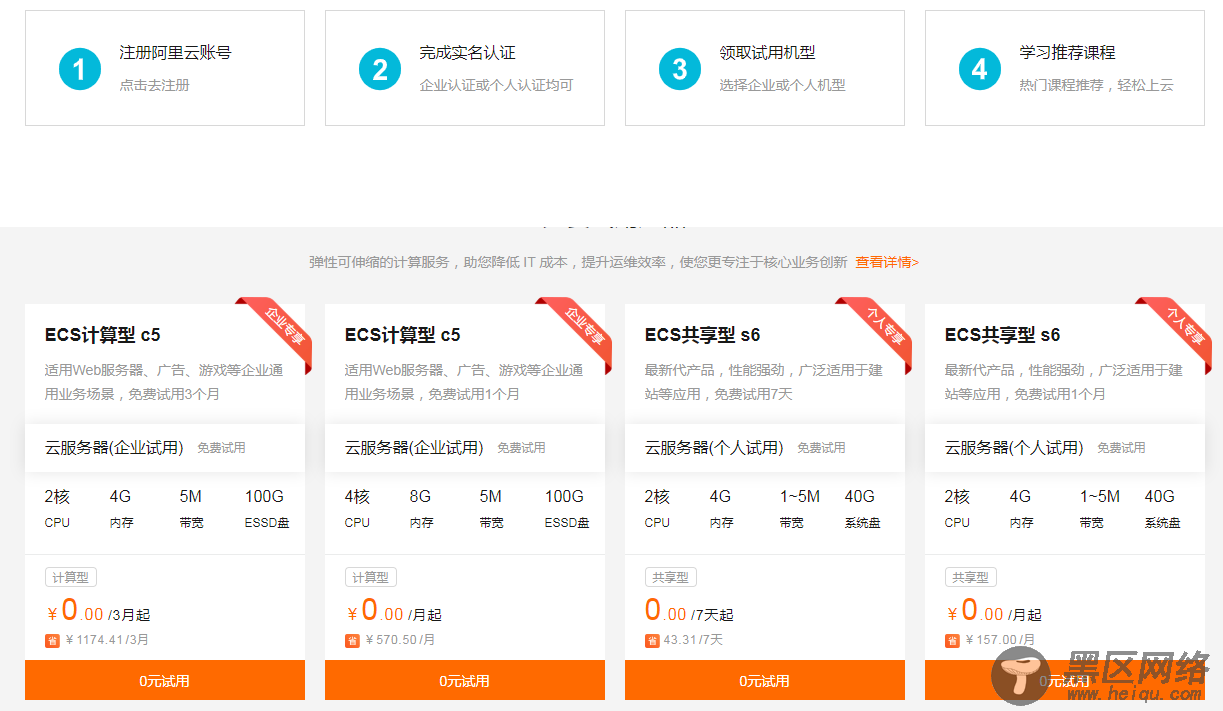Click the number 1 circle icon
This screenshot has width=1223, height=711.
pos(80,69)
